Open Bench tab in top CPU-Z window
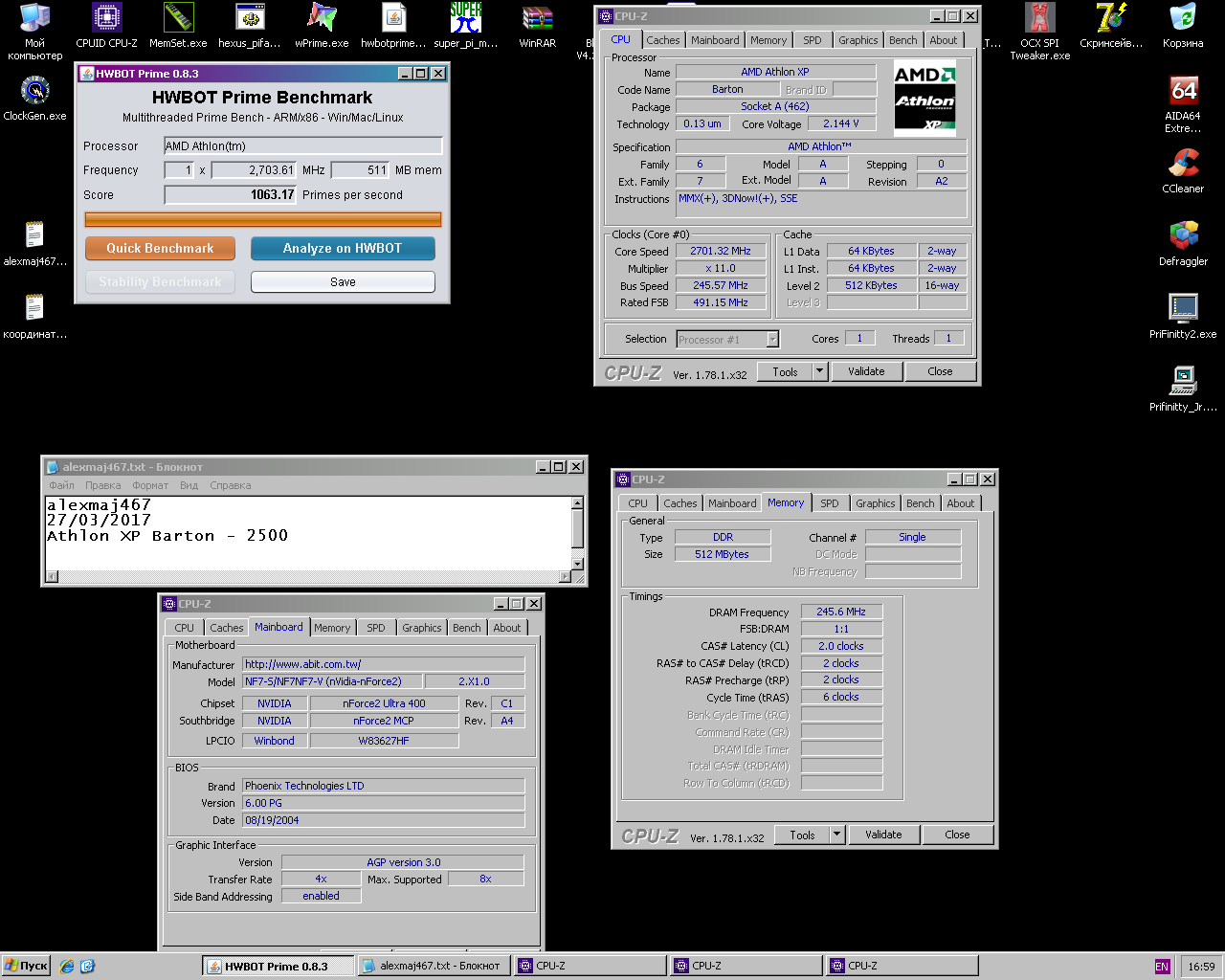 coord(902,40)
